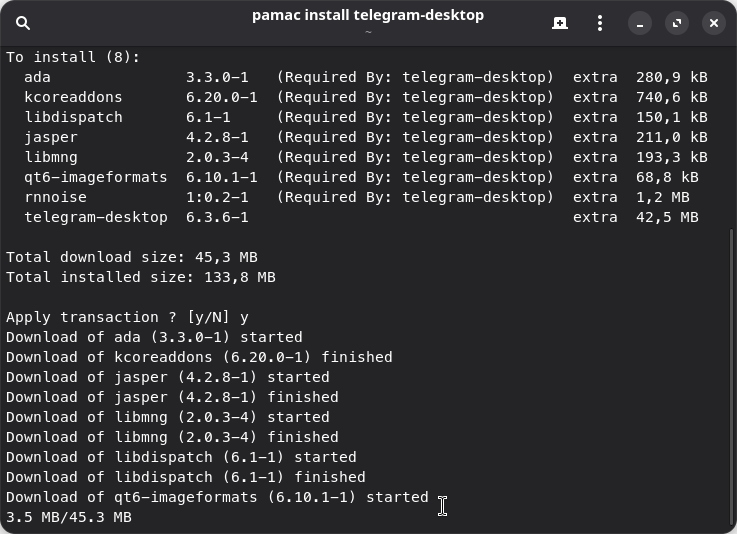This screenshot has width=737, height=534.
Task: Open the terminal search (magnifier icon)
Action: click(23, 23)
